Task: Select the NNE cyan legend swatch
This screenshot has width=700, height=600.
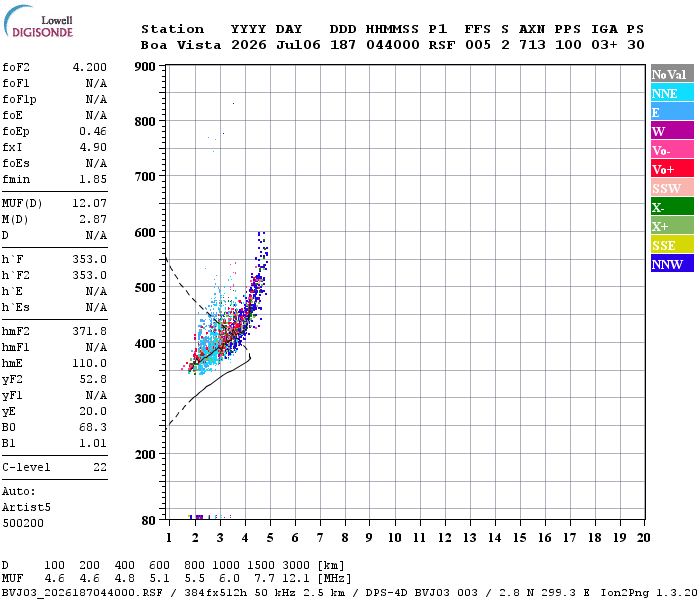Action: (672, 93)
